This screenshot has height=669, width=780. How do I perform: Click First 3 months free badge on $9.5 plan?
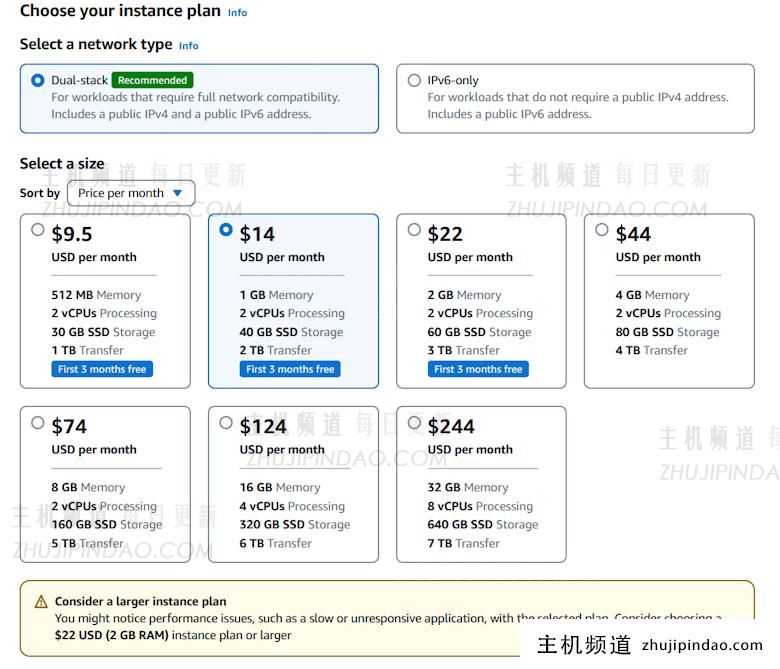[x=102, y=369]
